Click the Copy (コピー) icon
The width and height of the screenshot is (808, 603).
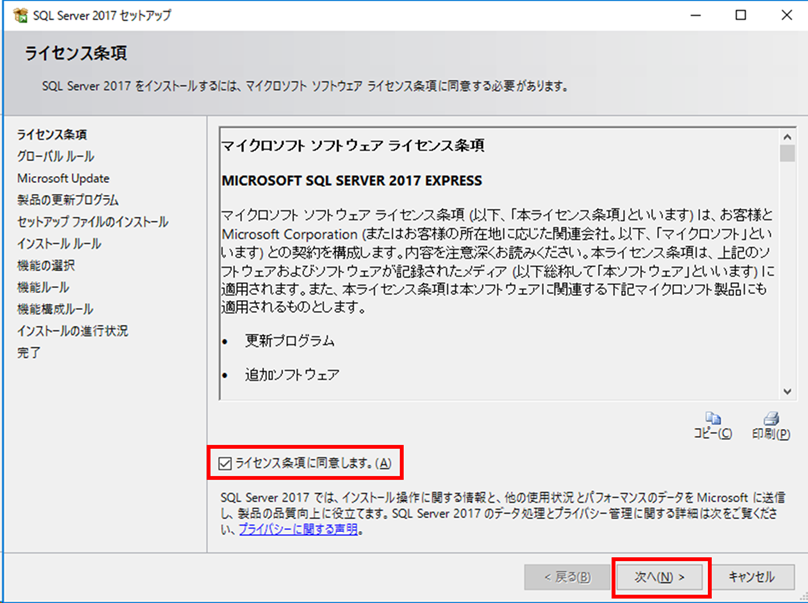713,417
